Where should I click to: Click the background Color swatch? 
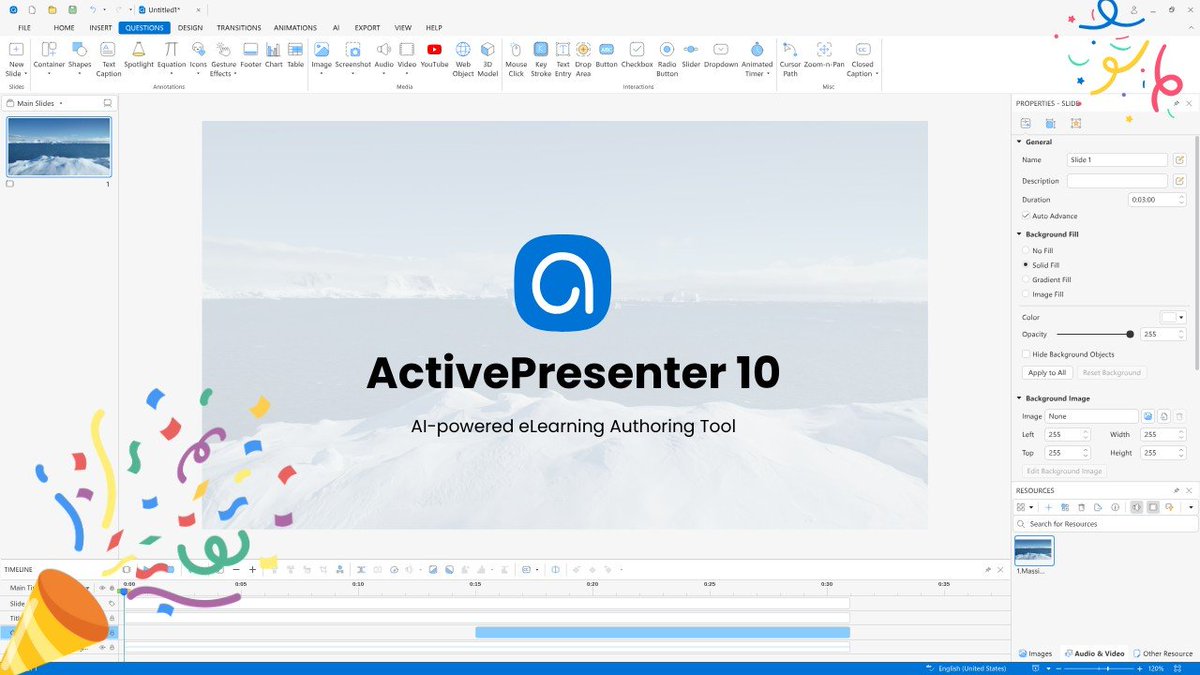(x=1168, y=317)
